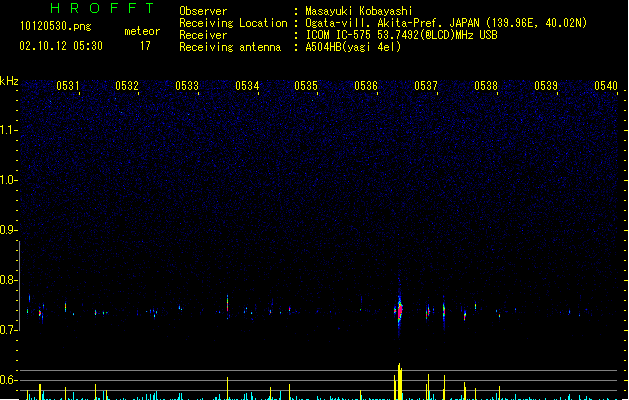Image resolution: width=629 pixels, height=400 pixels.
Task: Click the 0536 time marker
Action: click(366, 86)
